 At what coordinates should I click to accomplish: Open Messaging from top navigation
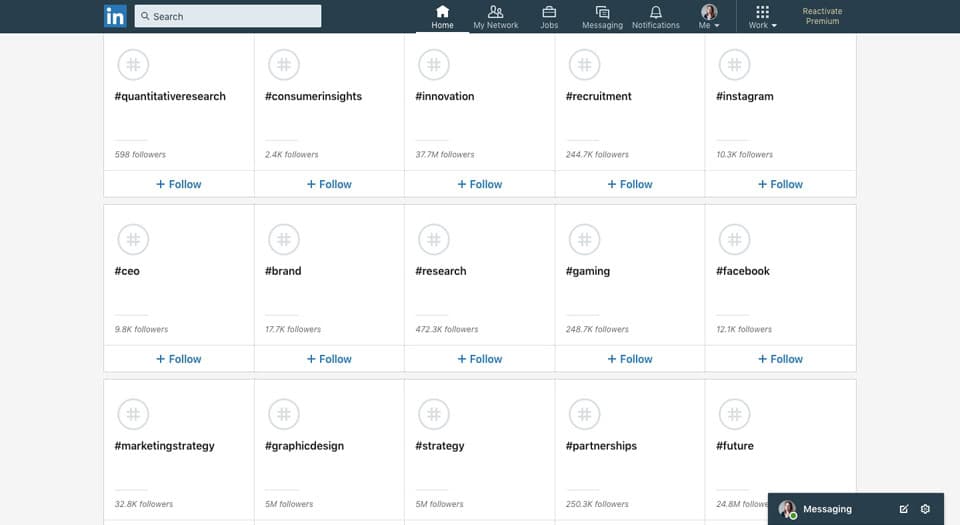[602, 17]
